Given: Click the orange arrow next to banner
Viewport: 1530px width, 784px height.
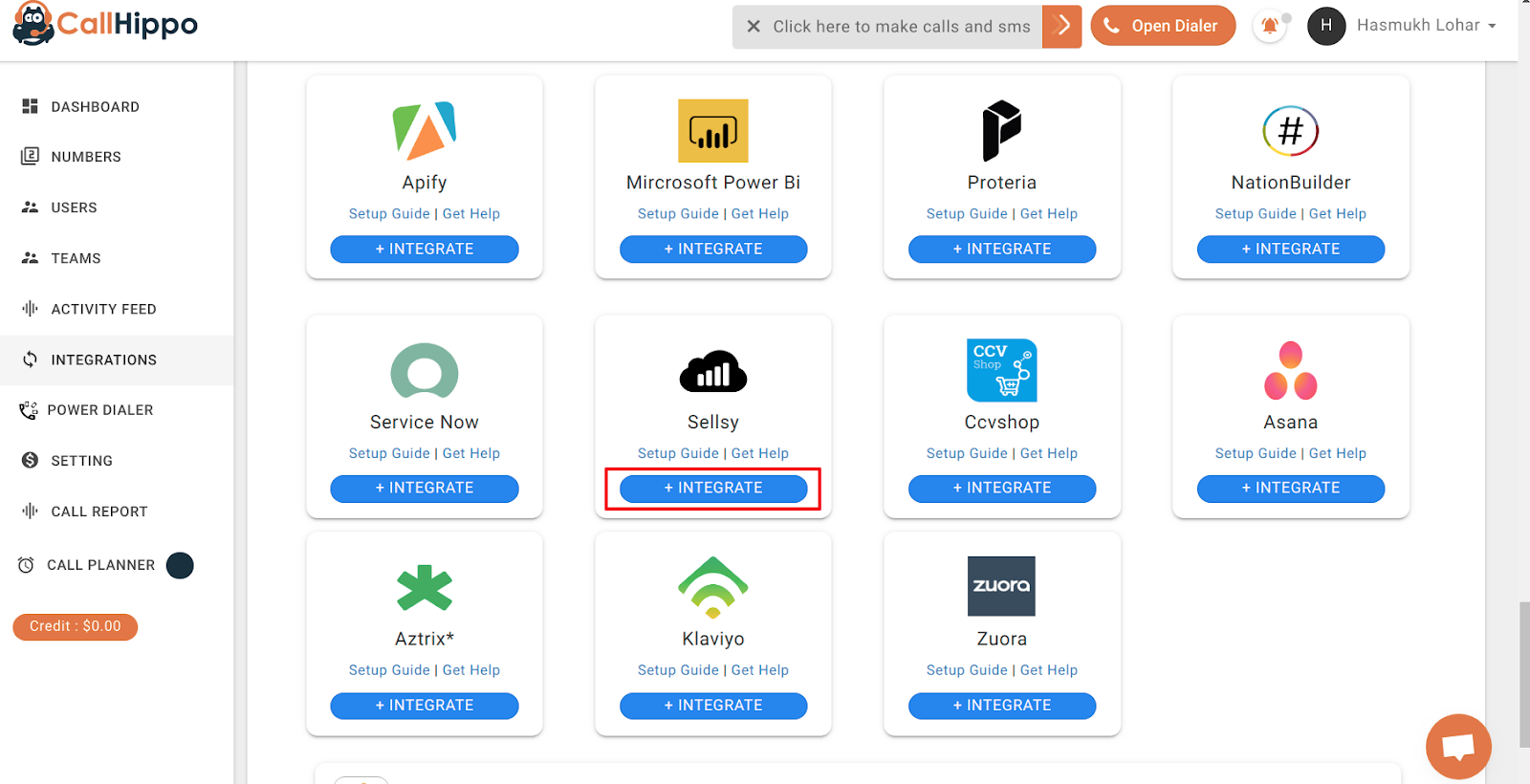Looking at the screenshot, I should [1061, 27].
